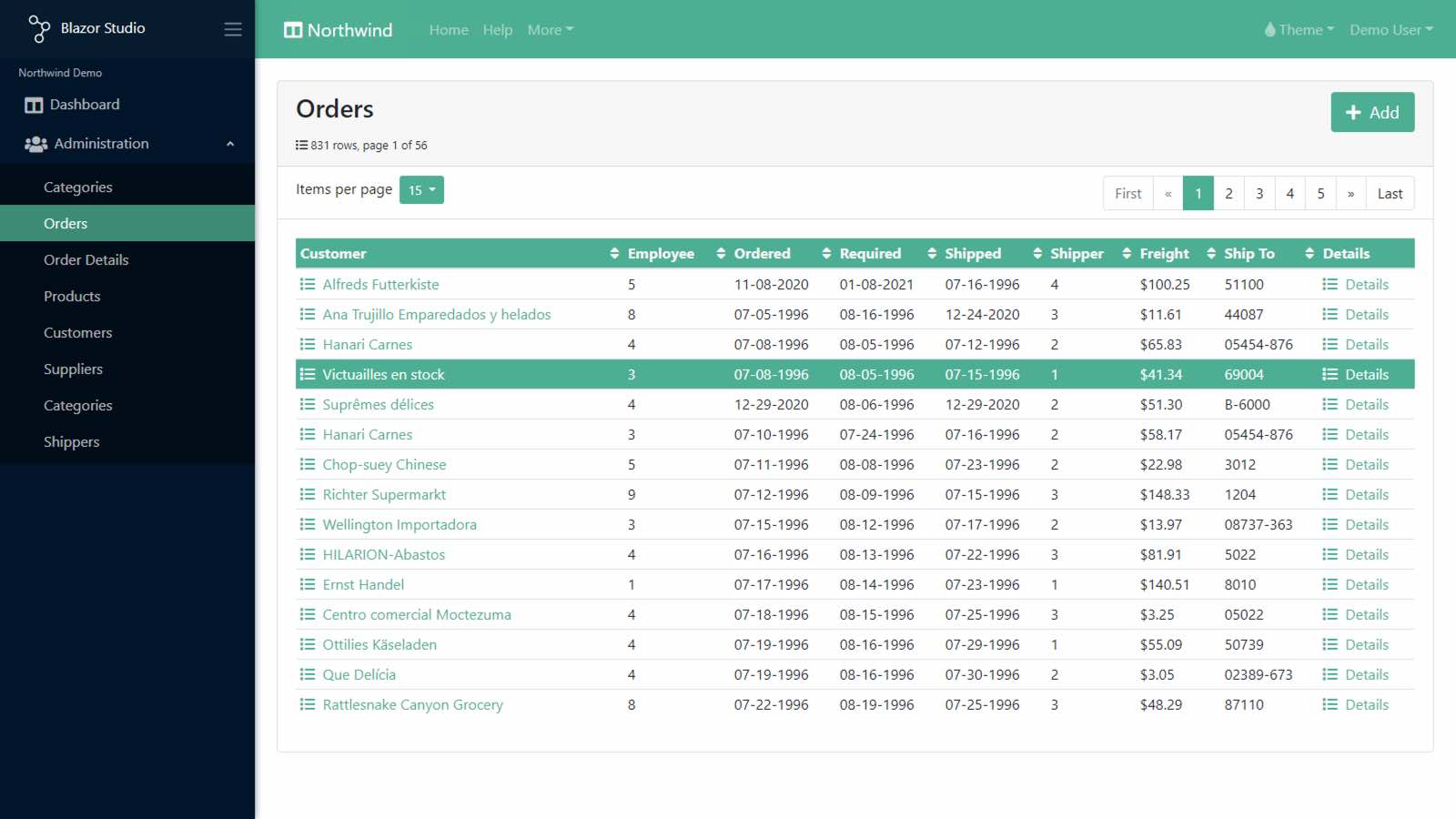Open the Theme dropdown menu

(1299, 30)
